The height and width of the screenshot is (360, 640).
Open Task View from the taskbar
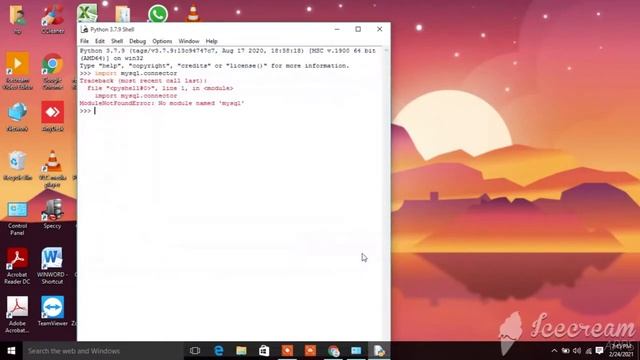(195, 351)
